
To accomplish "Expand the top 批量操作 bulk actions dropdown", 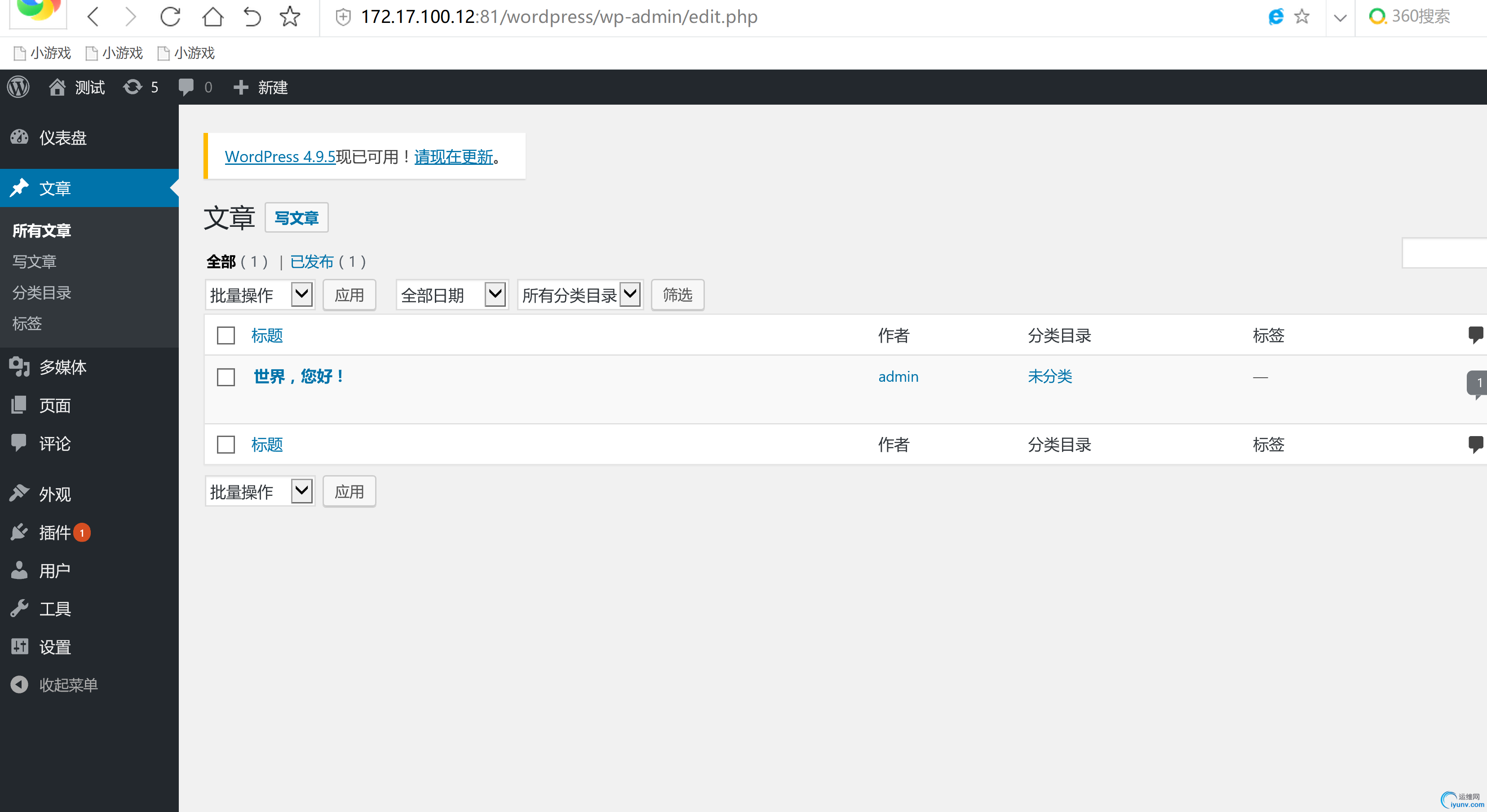I will [260, 295].
